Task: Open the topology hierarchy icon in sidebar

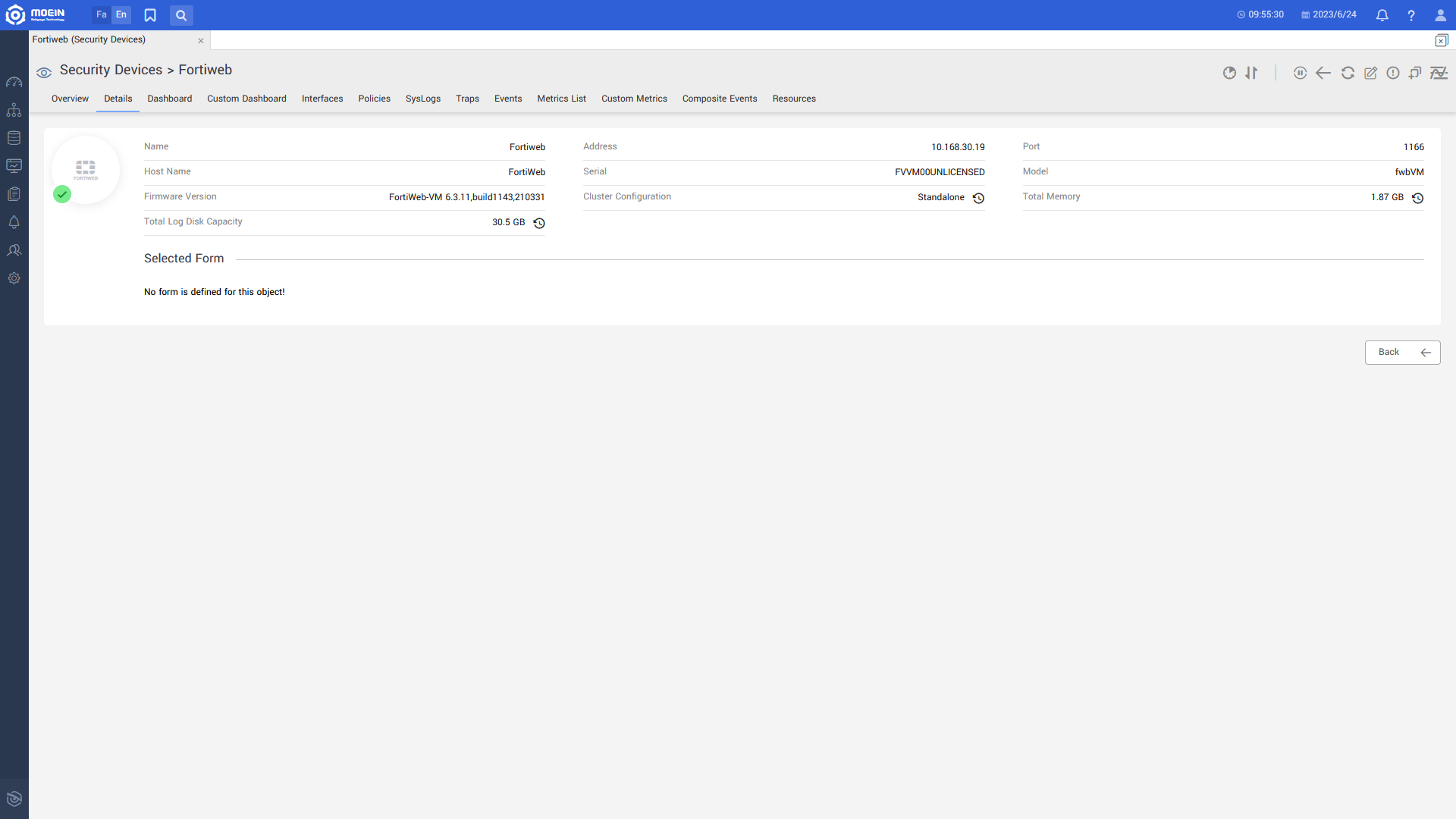Action: coord(14,110)
